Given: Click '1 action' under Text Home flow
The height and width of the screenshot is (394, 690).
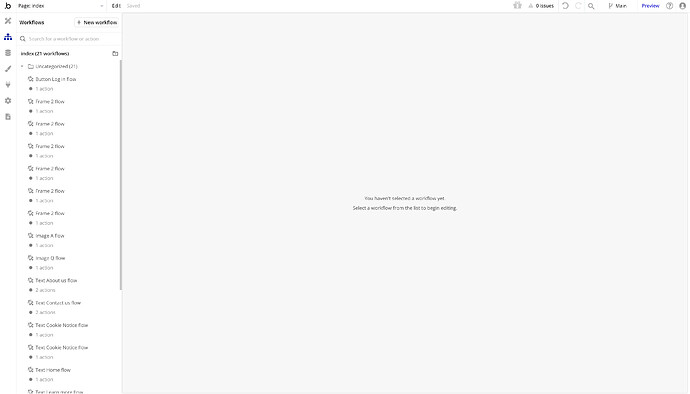Looking at the screenshot, I should [44, 379].
